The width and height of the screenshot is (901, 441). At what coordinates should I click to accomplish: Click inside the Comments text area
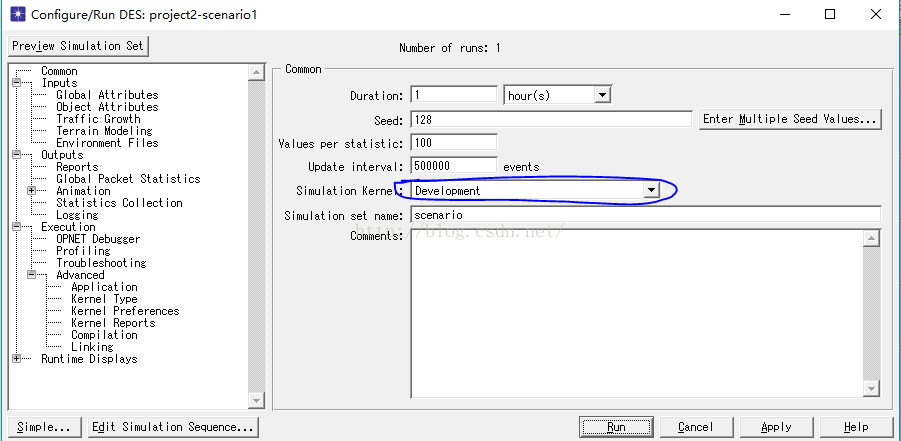tap(637, 313)
